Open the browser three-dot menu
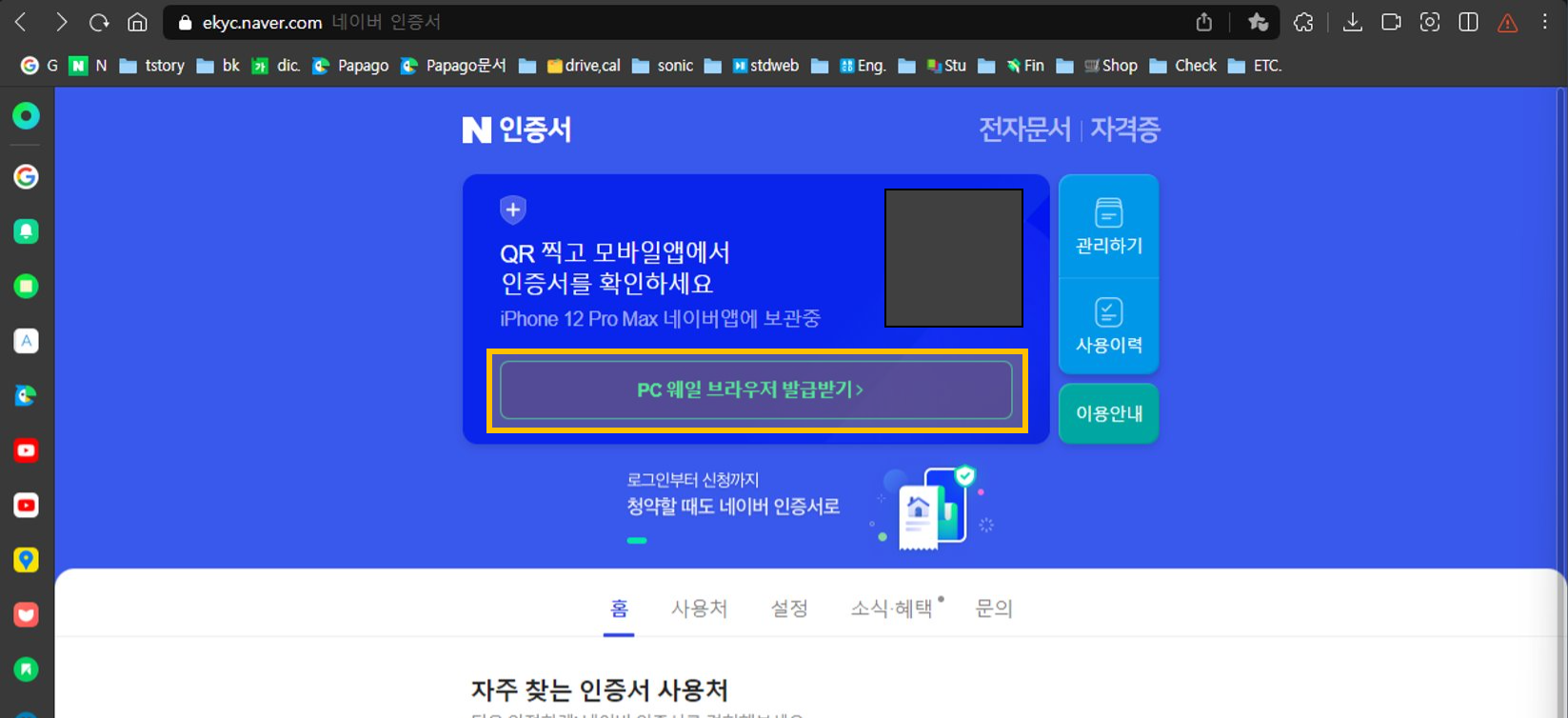1568x718 pixels. [x=1545, y=22]
